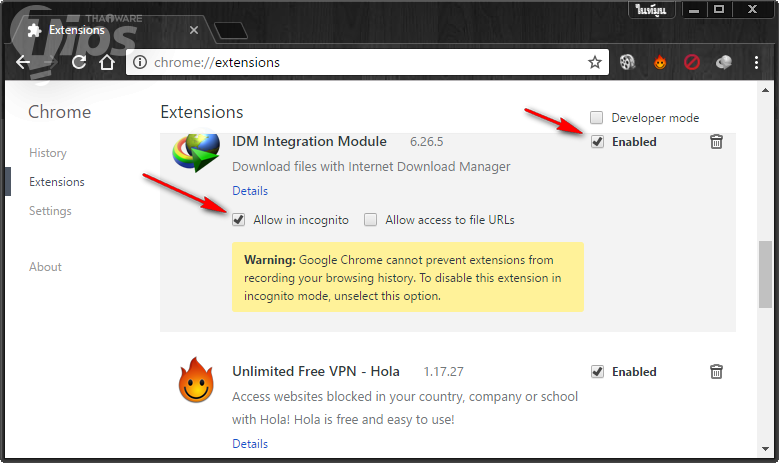
Task: Open the Chrome three-dot menu
Action: (x=757, y=62)
